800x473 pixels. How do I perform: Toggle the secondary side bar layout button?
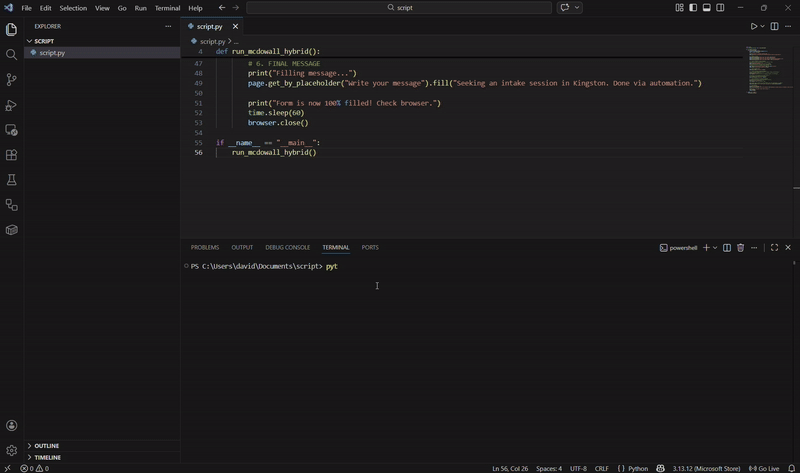coord(720,8)
